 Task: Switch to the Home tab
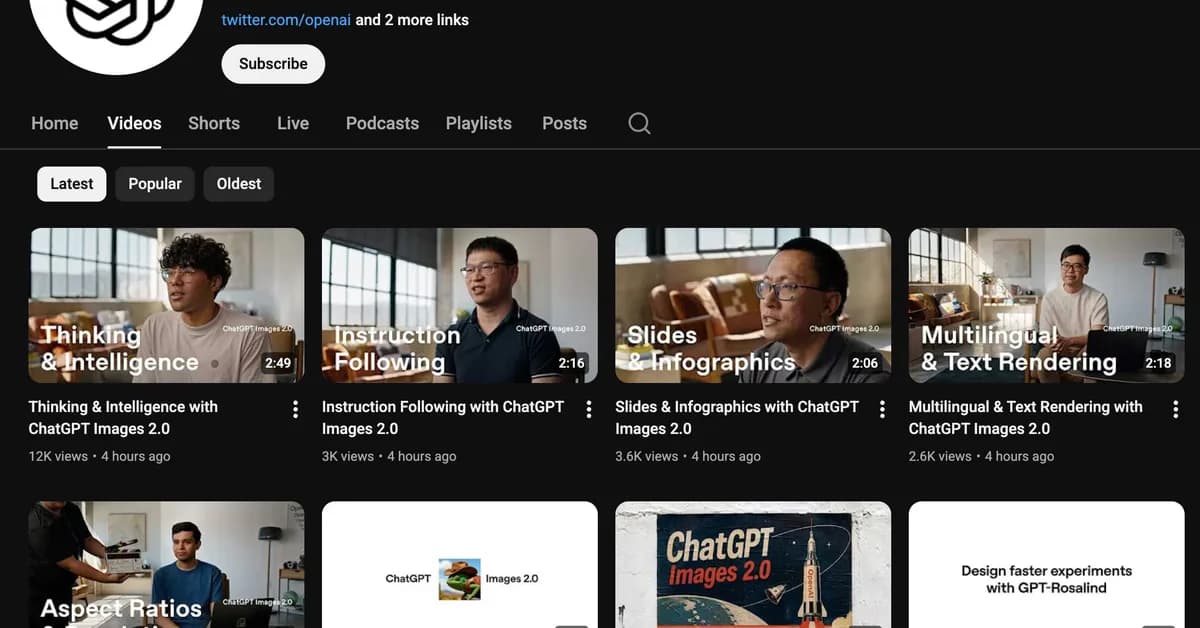point(55,123)
